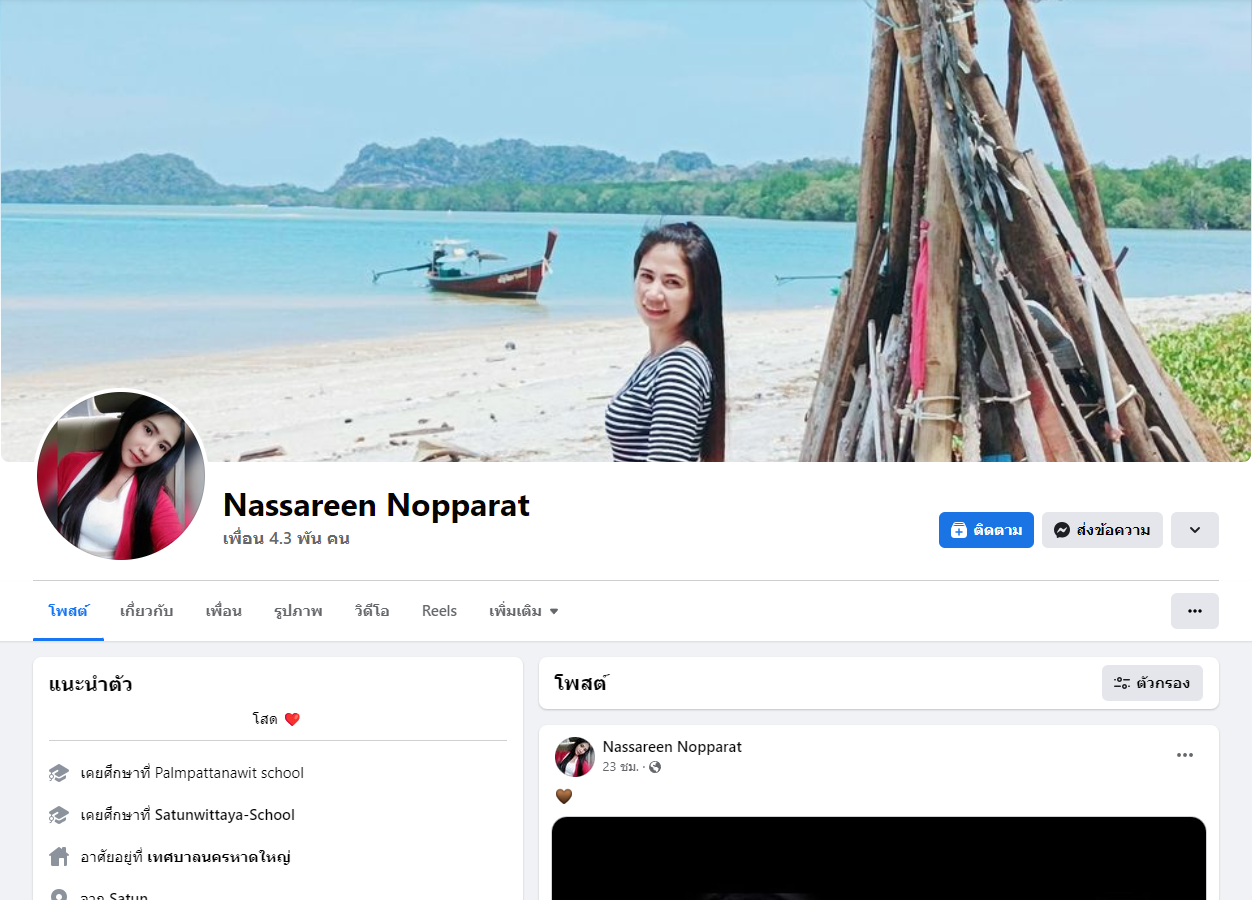Click the ตัวกรอง filter button

[1152, 683]
